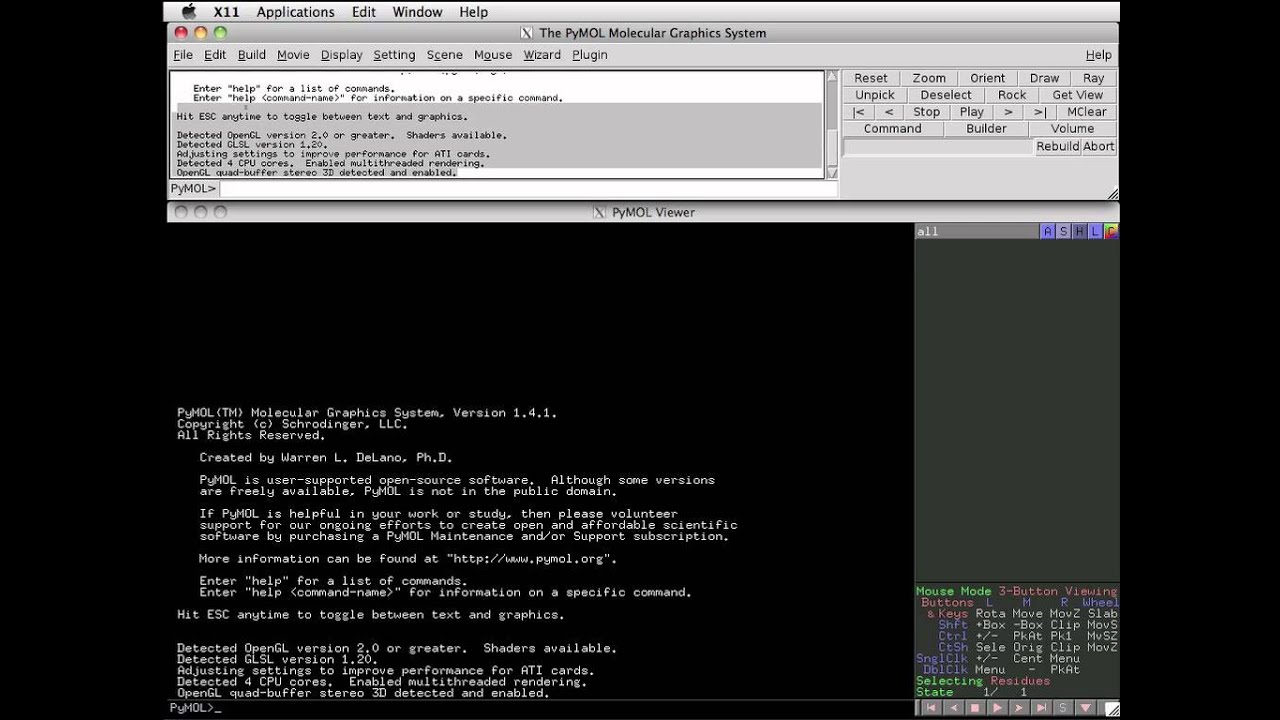Cycle the Mouse Mode 3-Button Viewing setting
This screenshot has width=1280, height=720.
click(x=1017, y=591)
